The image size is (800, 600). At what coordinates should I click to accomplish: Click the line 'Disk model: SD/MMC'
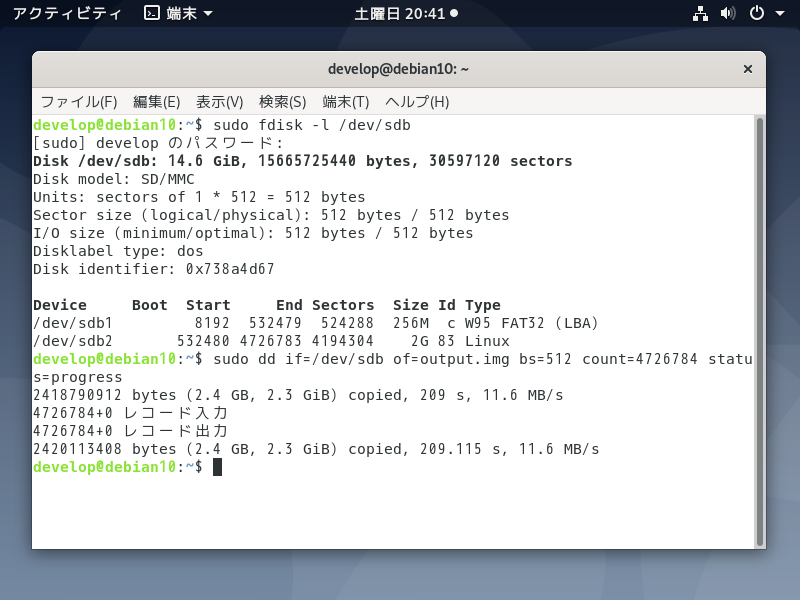point(114,179)
